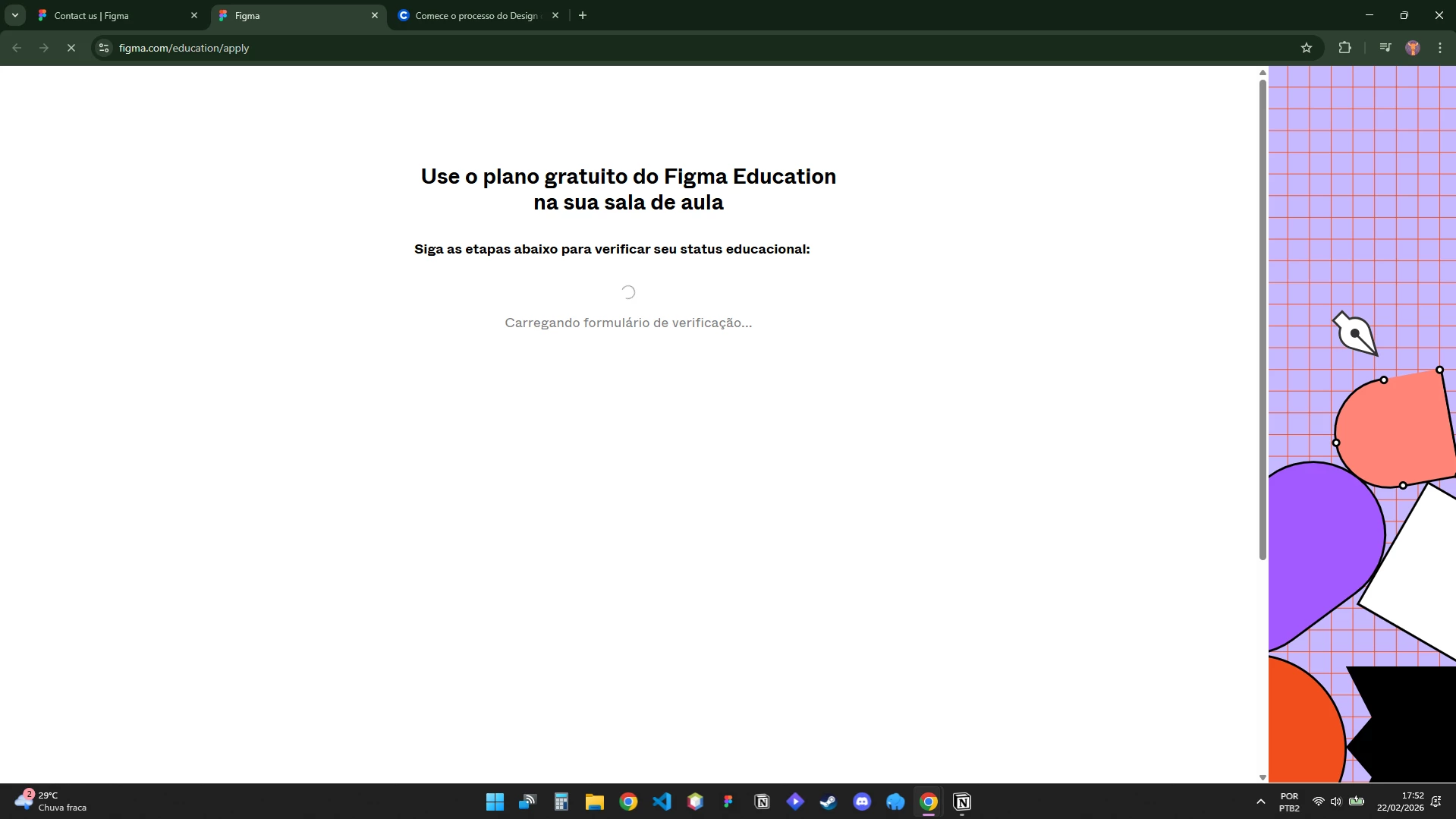The height and width of the screenshot is (819, 1456).
Task: Open the first Notion icon in taskbar
Action: (x=762, y=802)
